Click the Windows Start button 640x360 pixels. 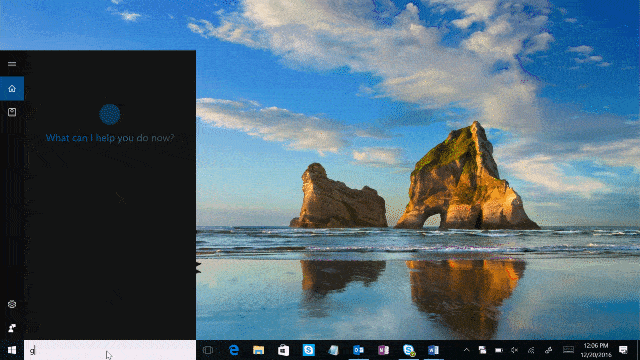(12, 350)
